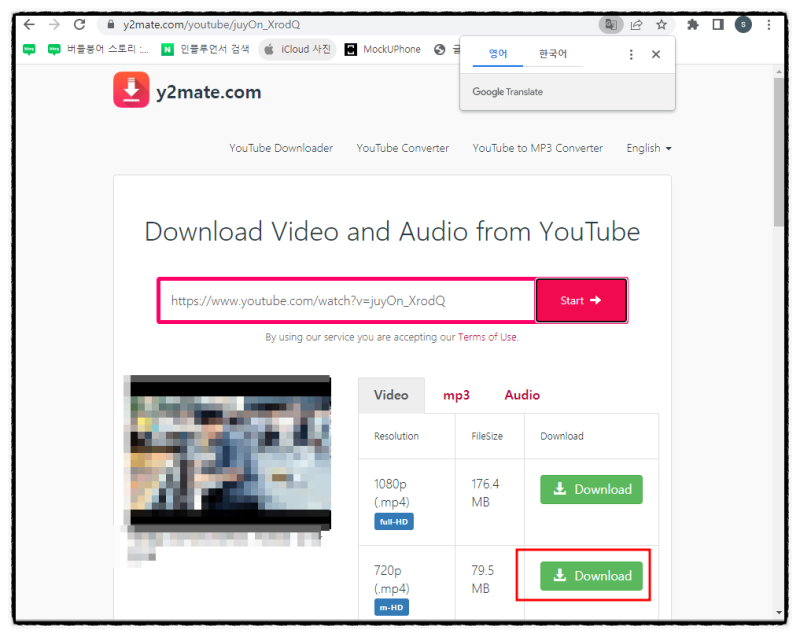Click the Start button

click(581, 301)
